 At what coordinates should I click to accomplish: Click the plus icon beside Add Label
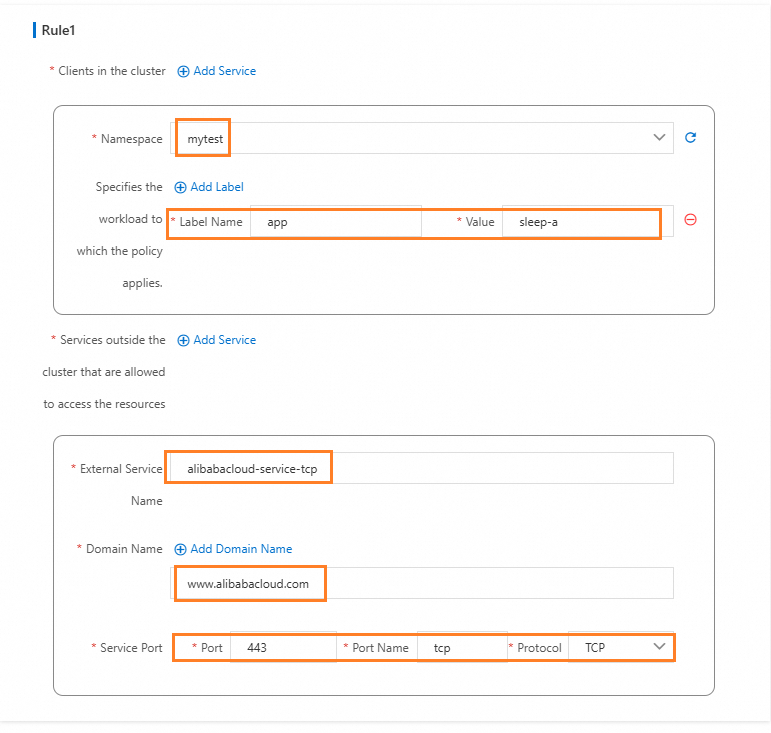pos(180,187)
